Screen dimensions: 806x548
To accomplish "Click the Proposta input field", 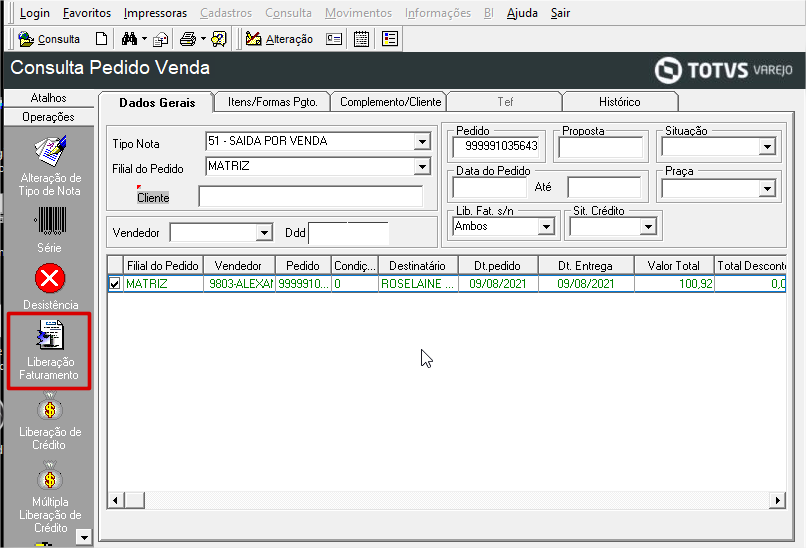I will tap(600, 147).
